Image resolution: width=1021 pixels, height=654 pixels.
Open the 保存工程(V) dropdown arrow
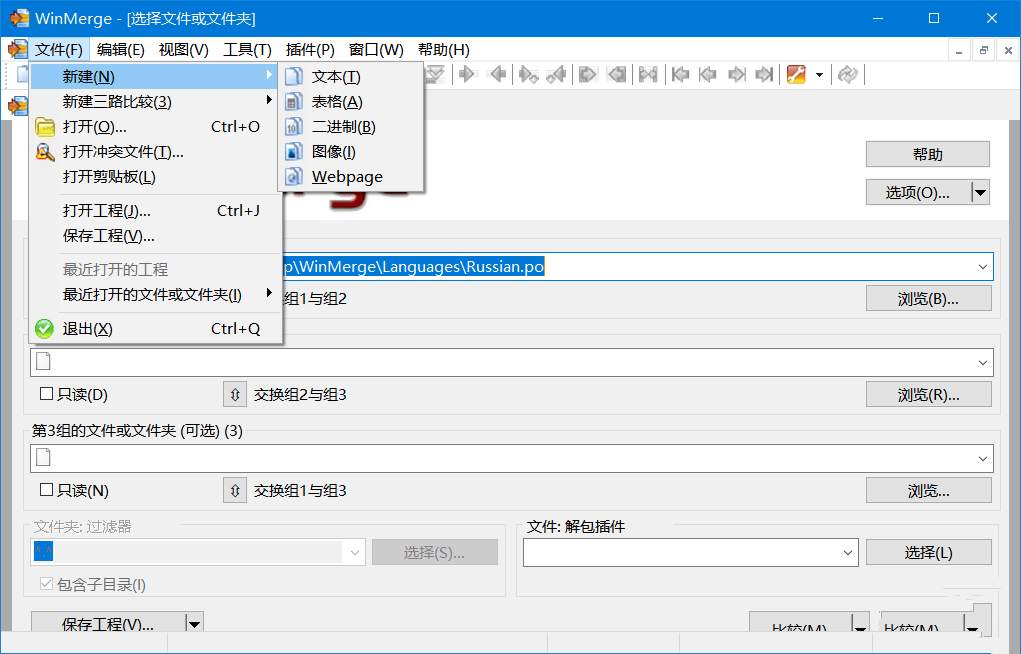point(194,622)
